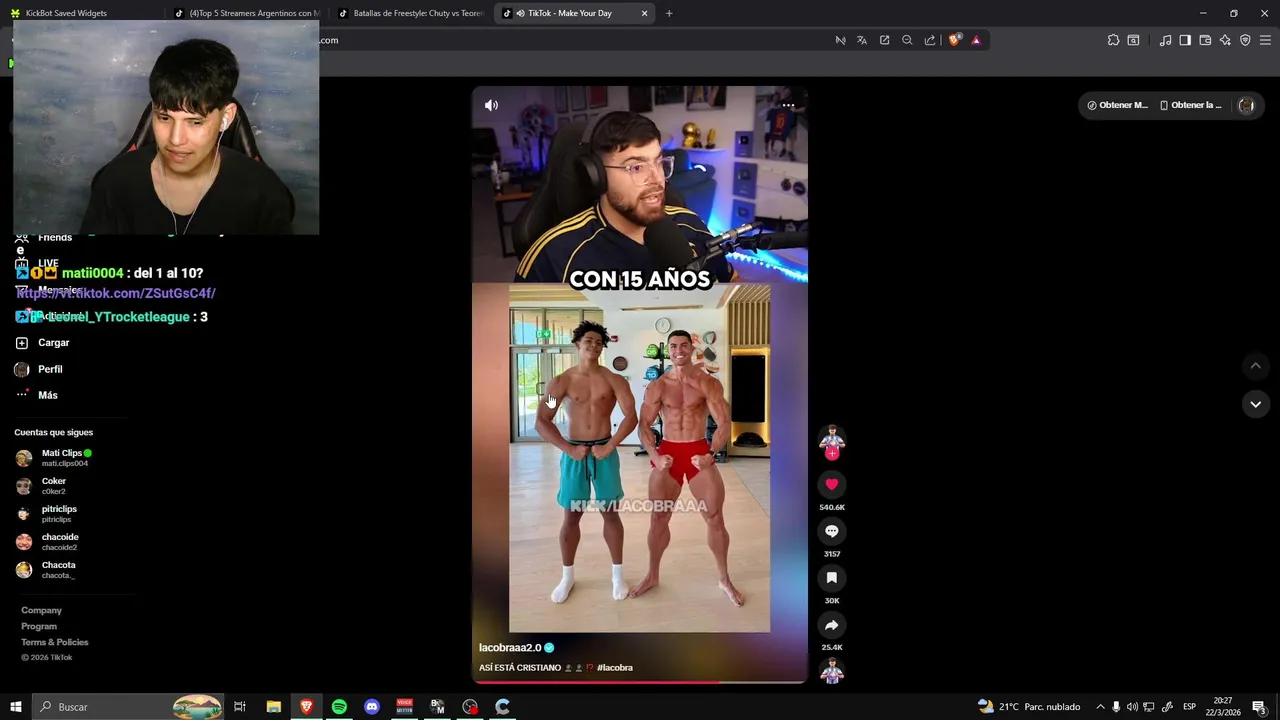Screen dimensions: 1280x720
Task: Open the notification center icon
Action: tap(1259, 707)
